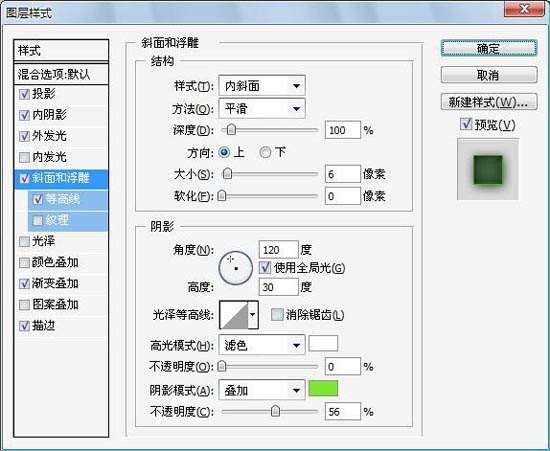This screenshot has width=550, height=451.
Task: Click the angle dial control
Action: click(x=235, y=268)
